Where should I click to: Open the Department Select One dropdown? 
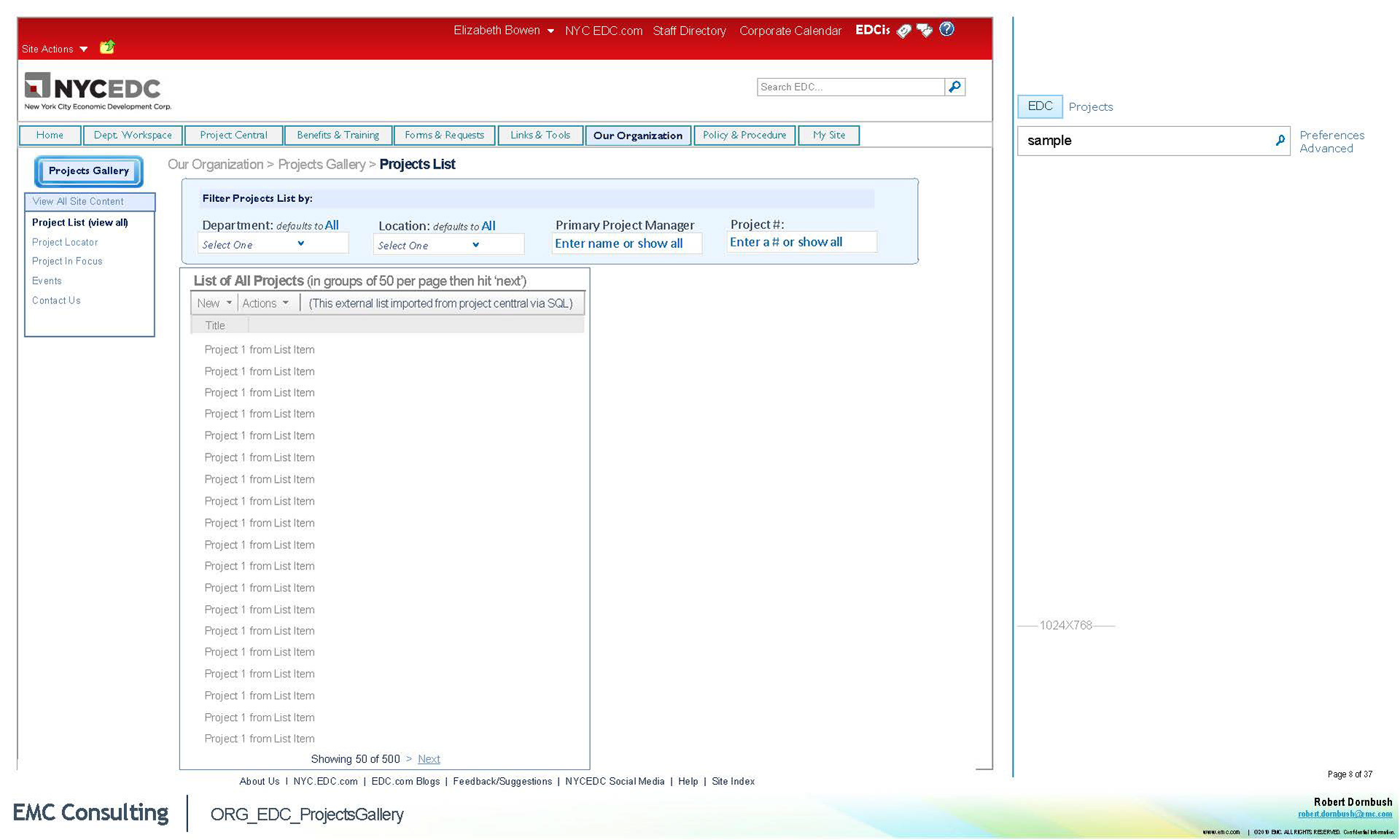[x=300, y=244]
